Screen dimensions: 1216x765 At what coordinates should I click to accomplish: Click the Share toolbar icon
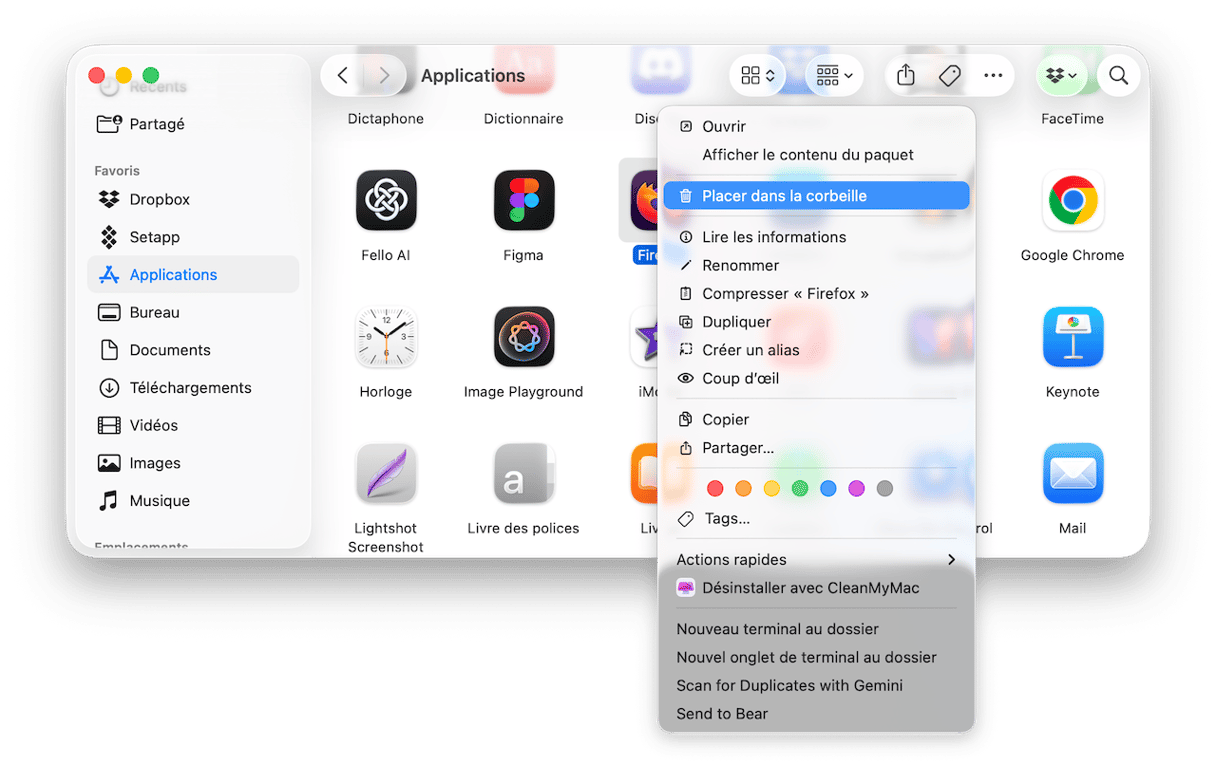[906, 76]
